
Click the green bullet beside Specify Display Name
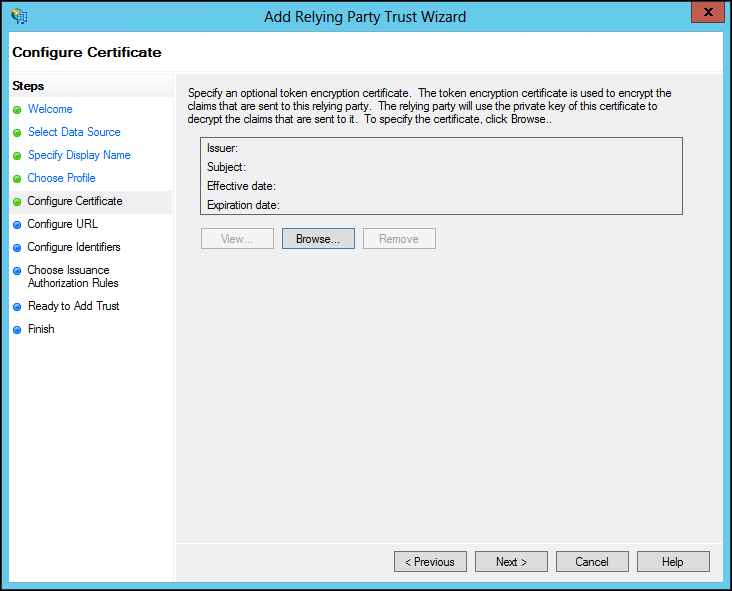click(17, 155)
